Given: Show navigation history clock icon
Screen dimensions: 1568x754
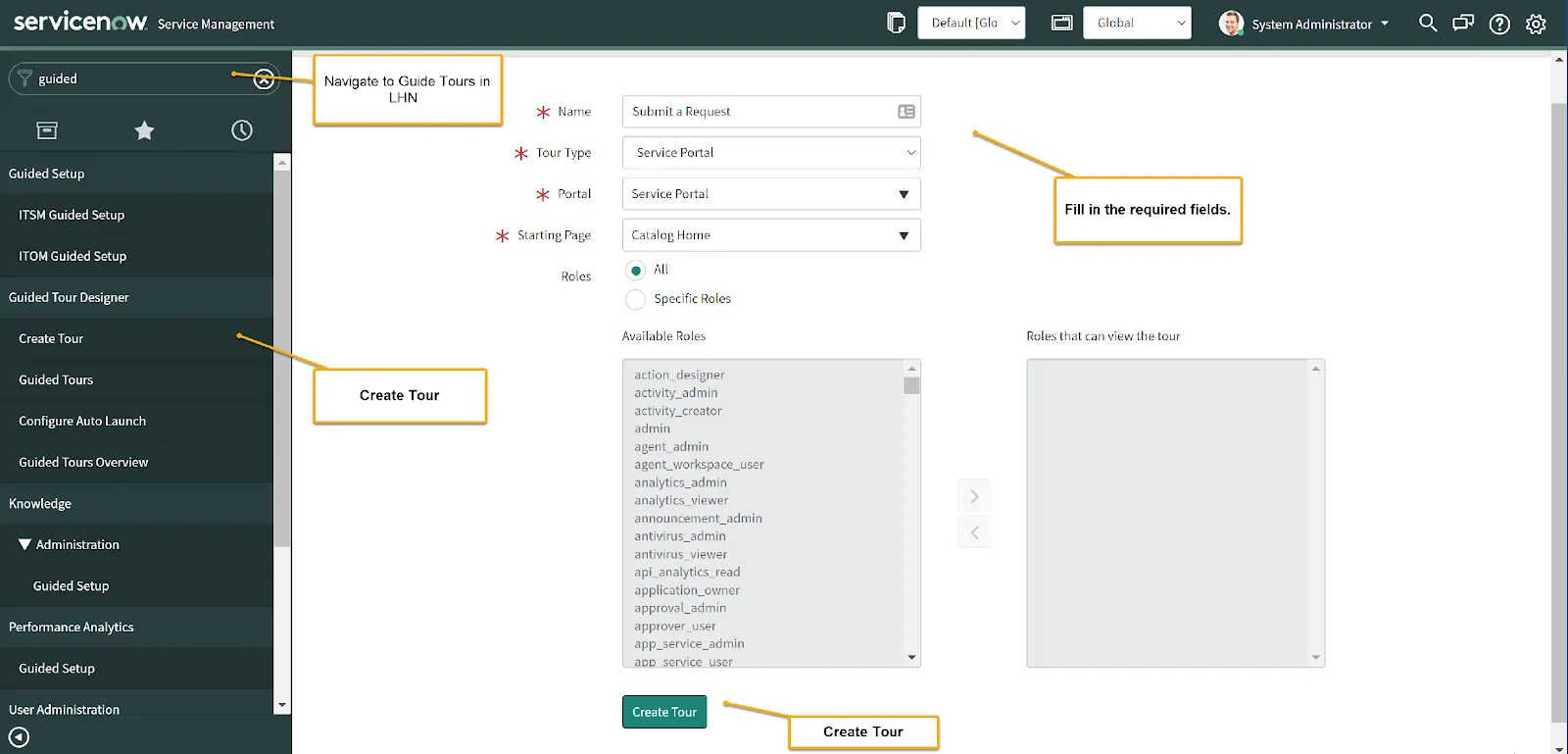Looking at the screenshot, I should [242, 130].
